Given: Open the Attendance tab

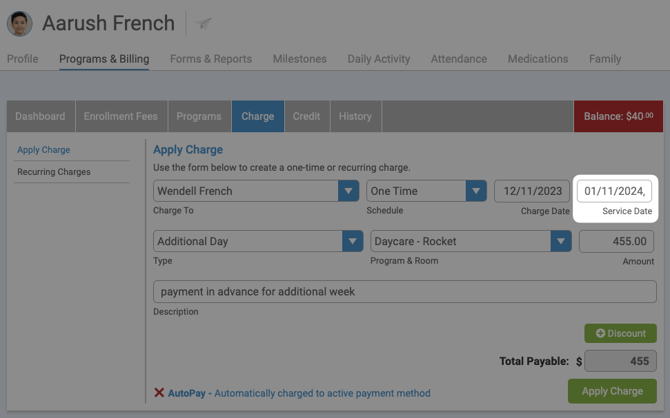Looking at the screenshot, I should pyautogui.click(x=459, y=59).
